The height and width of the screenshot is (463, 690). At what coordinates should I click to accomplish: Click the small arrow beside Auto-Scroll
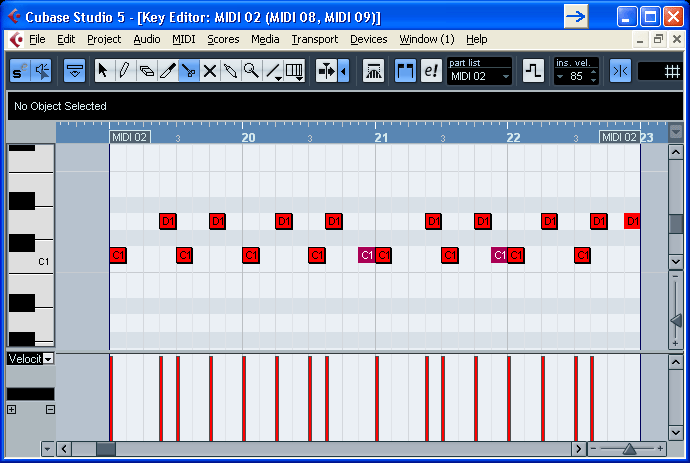(344, 70)
